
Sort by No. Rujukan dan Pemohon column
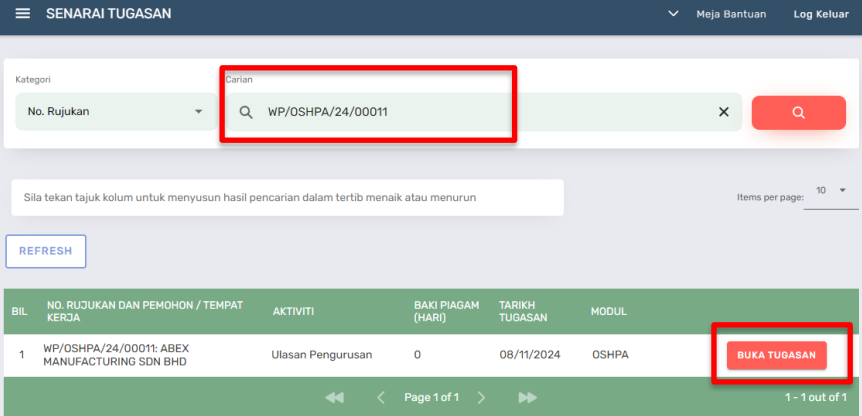click(x=145, y=311)
